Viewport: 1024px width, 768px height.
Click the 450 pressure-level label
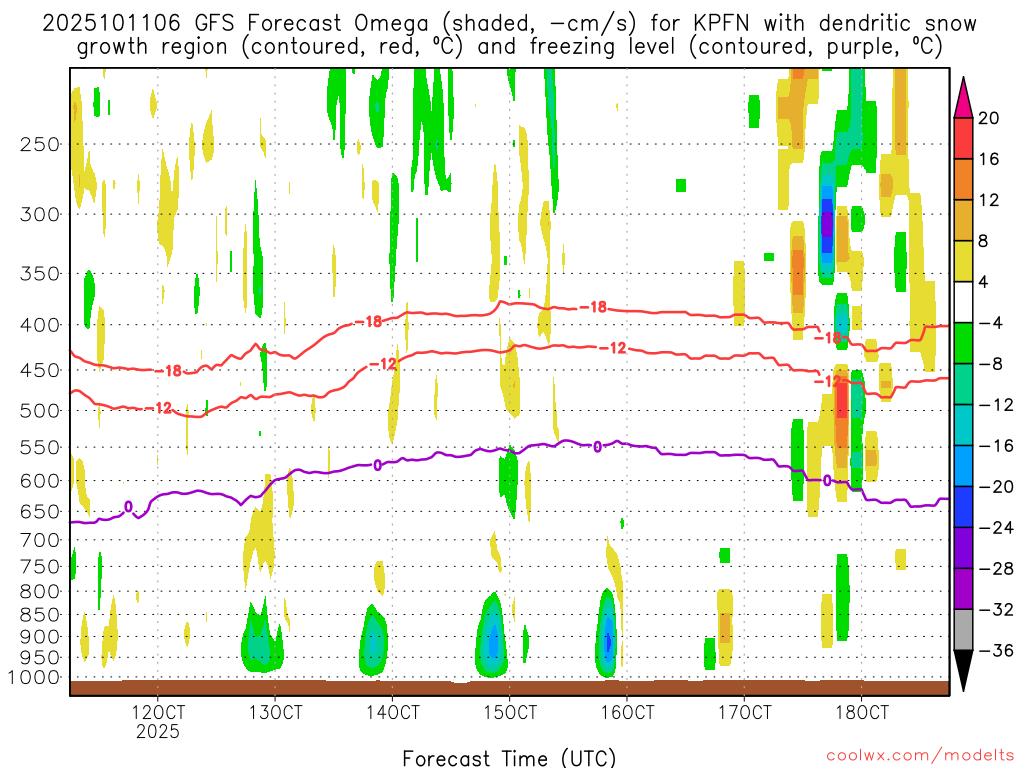(40, 370)
